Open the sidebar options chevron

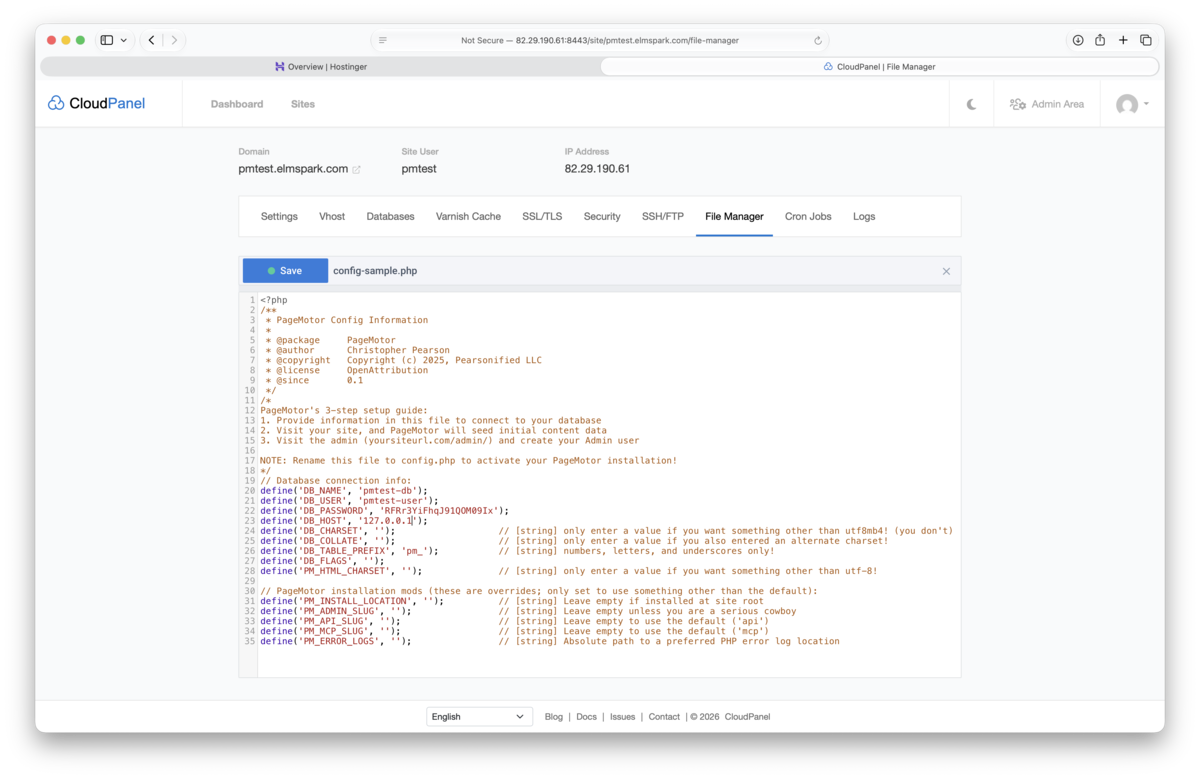click(124, 40)
